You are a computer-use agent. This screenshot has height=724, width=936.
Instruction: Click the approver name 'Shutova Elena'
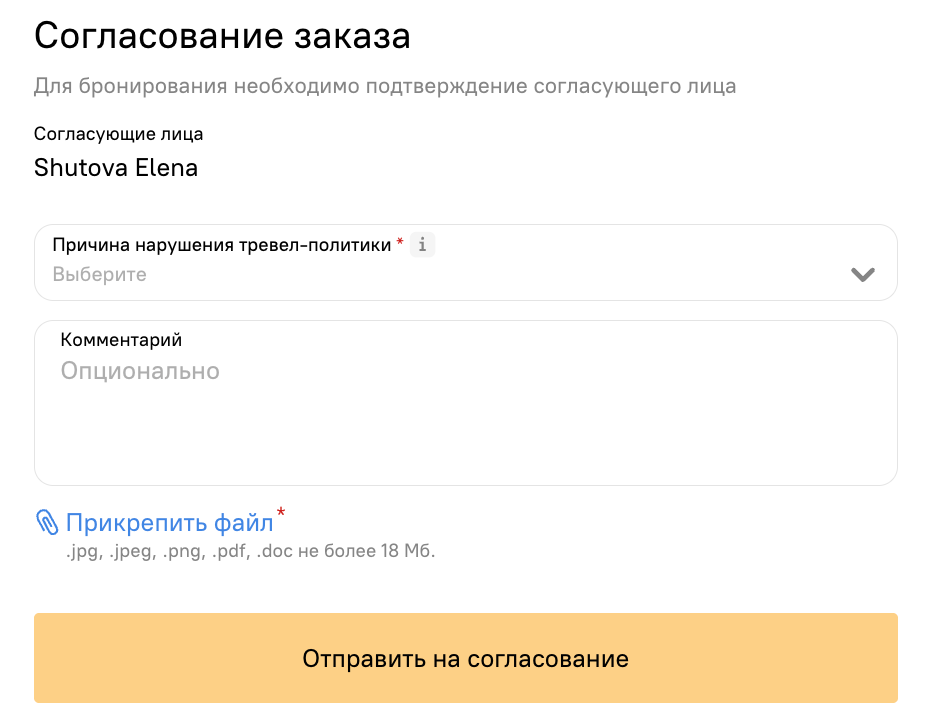pos(116,168)
